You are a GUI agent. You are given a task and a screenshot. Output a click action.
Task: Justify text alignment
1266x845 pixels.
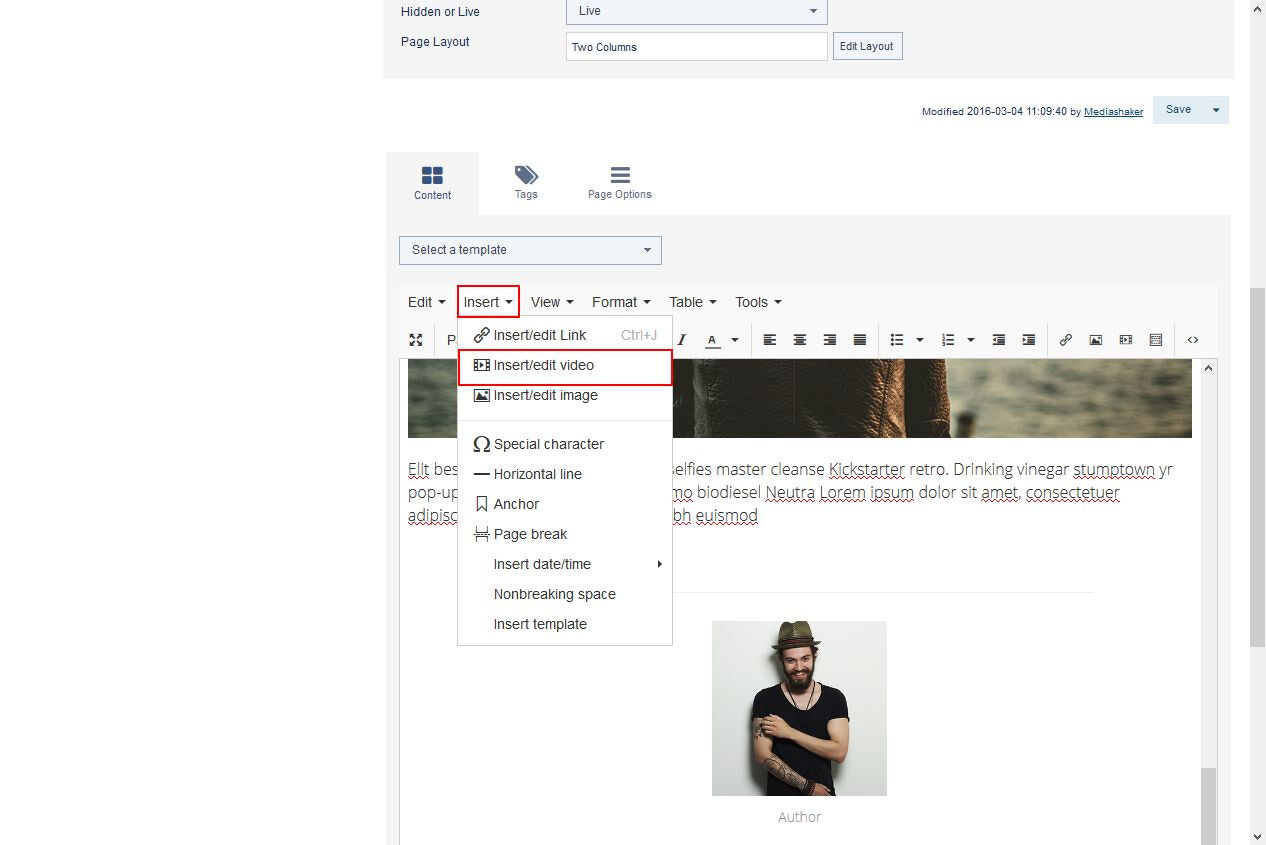(x=860, y=340)
